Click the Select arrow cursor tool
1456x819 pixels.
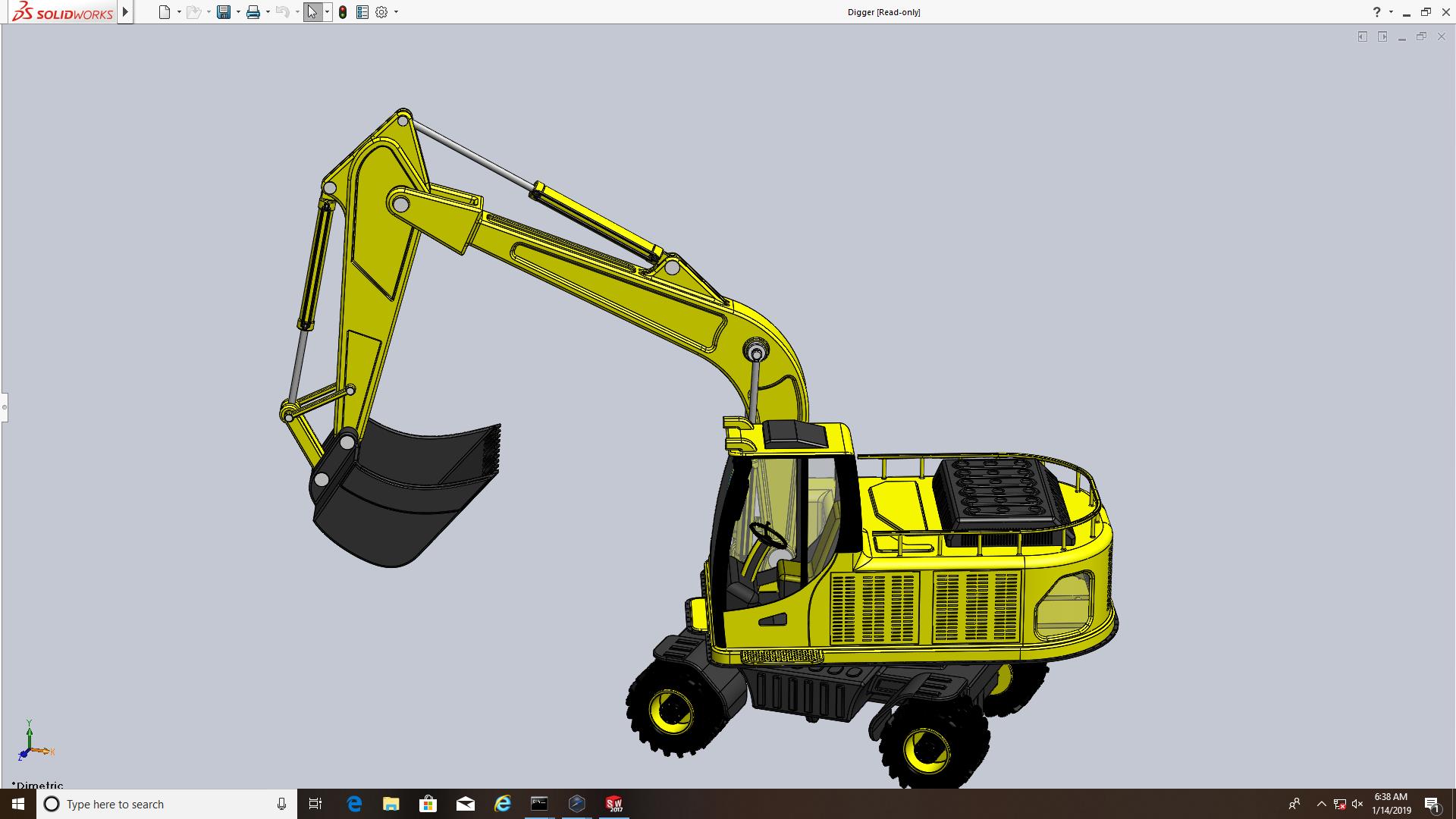point(312,12)
